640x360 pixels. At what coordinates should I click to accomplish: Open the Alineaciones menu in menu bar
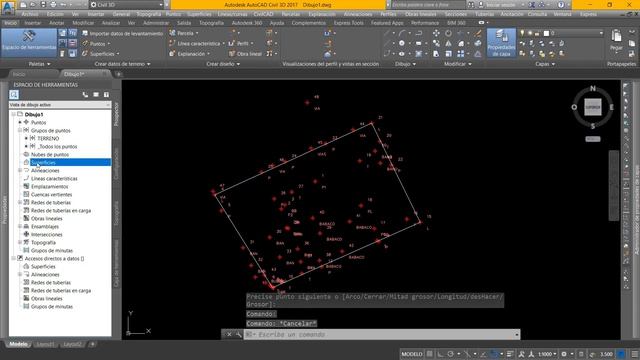pyautogui.click(x=358, y=14)
